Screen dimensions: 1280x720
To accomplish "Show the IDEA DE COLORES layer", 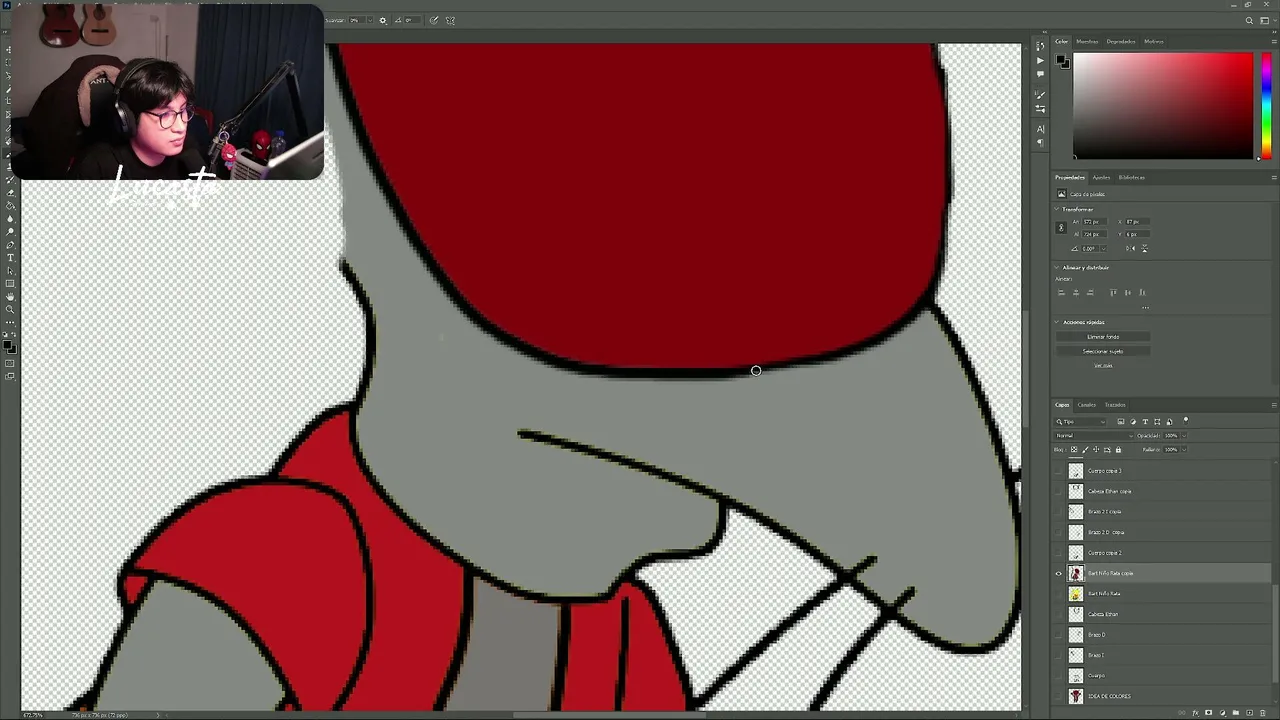I will tap(1059, 696).
